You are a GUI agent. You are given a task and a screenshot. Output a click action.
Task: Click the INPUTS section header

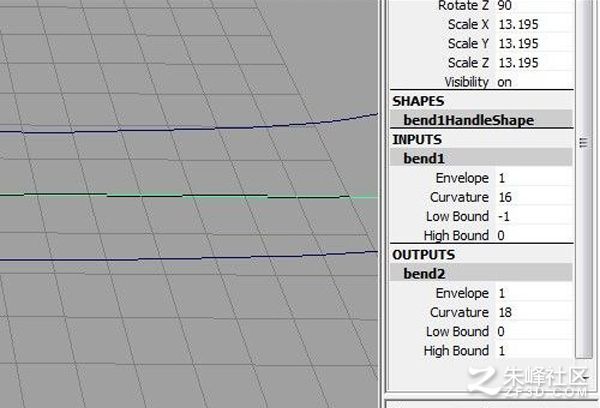[417, 139]
